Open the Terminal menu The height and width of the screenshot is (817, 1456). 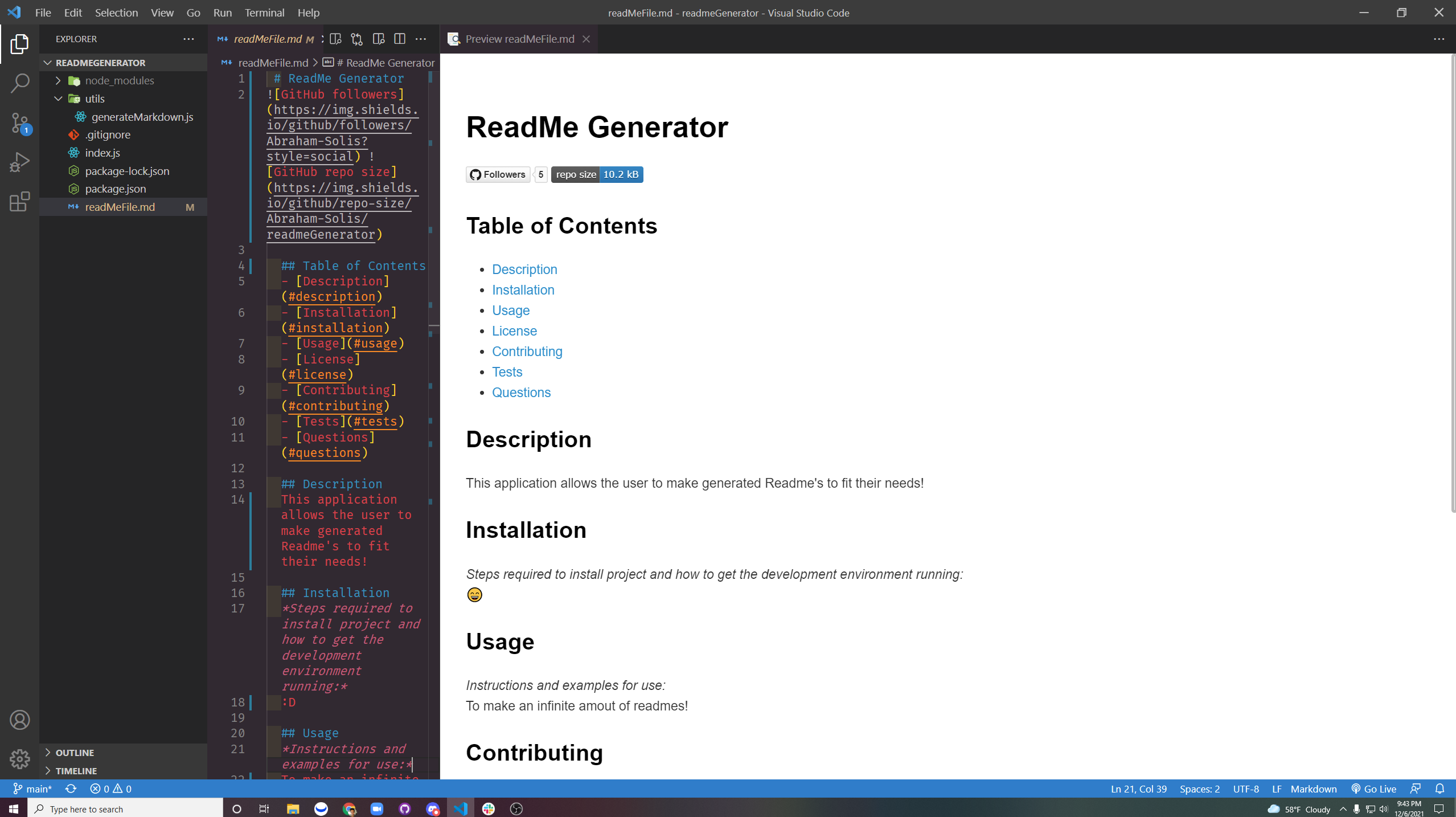tap(264, 13)
